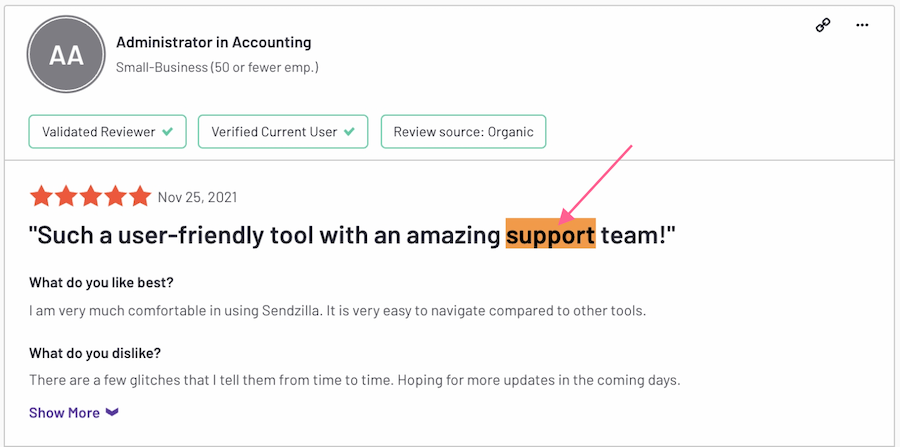Click the Validated Reviewer checkmark icon
The width and height of the screenshot is (900, 447).
(168, 132)
